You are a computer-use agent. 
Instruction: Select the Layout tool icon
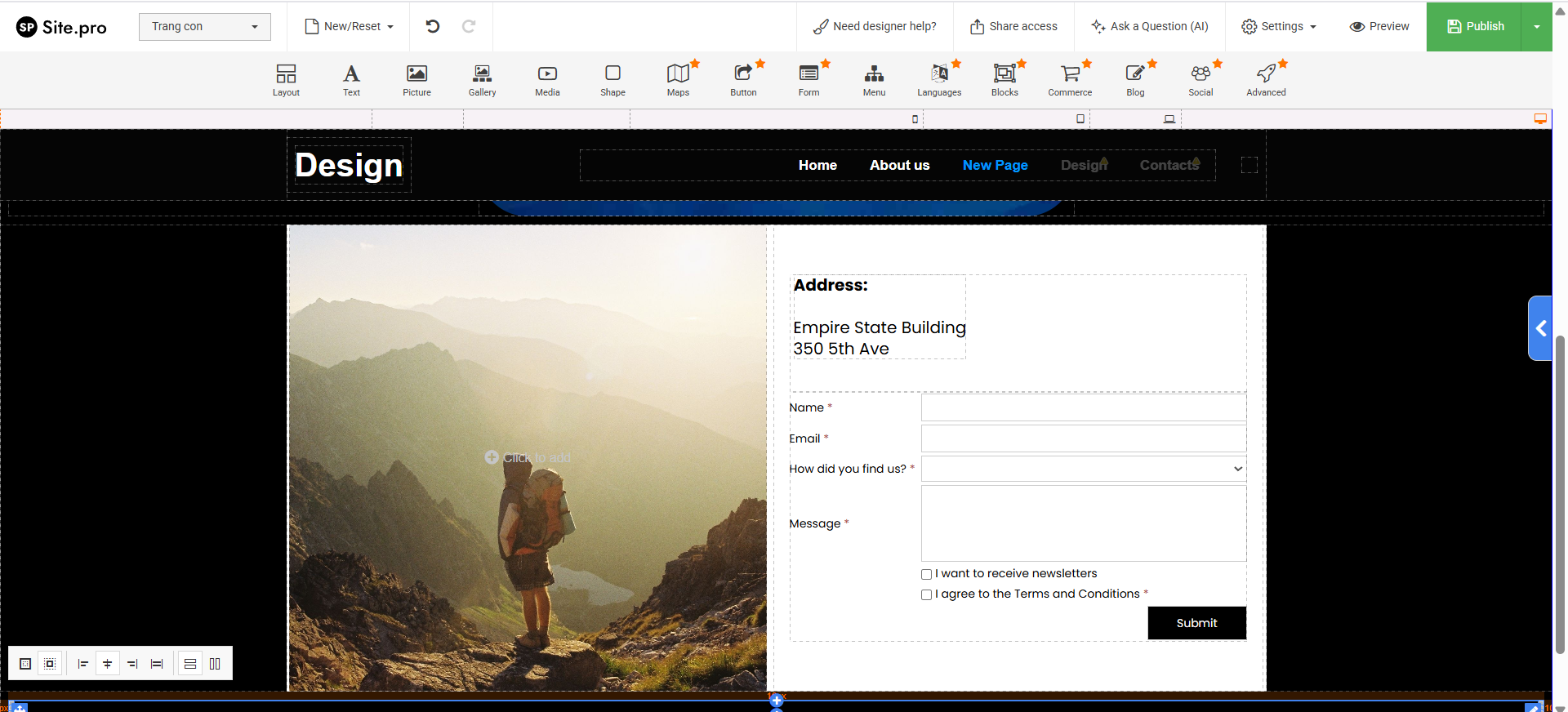pyautogui.click(x=286, y=74)
